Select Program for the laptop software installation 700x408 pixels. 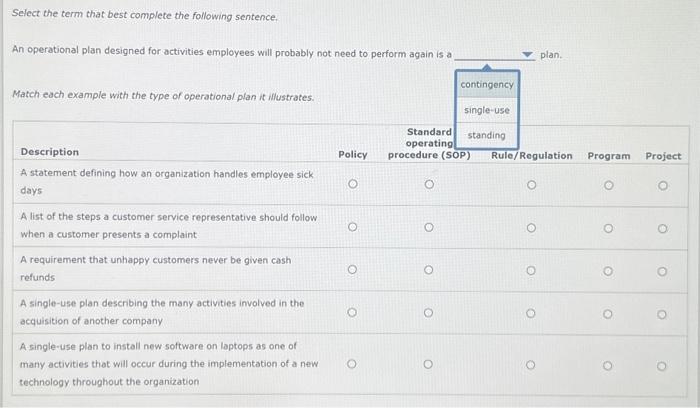pos(608,364)
